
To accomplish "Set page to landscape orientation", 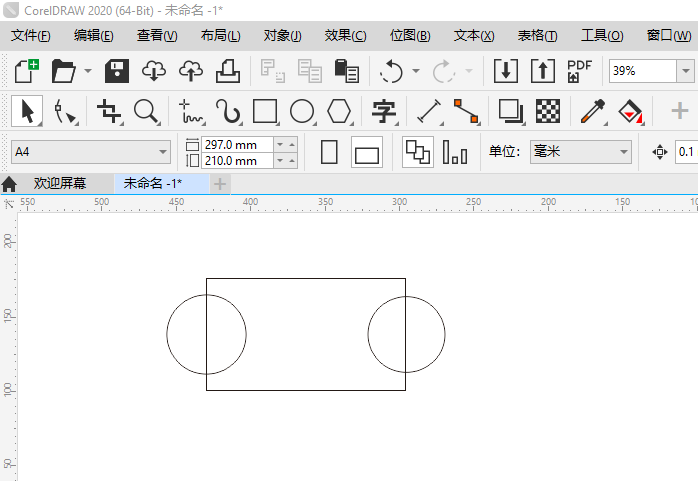I will click(x=367, y=152).
